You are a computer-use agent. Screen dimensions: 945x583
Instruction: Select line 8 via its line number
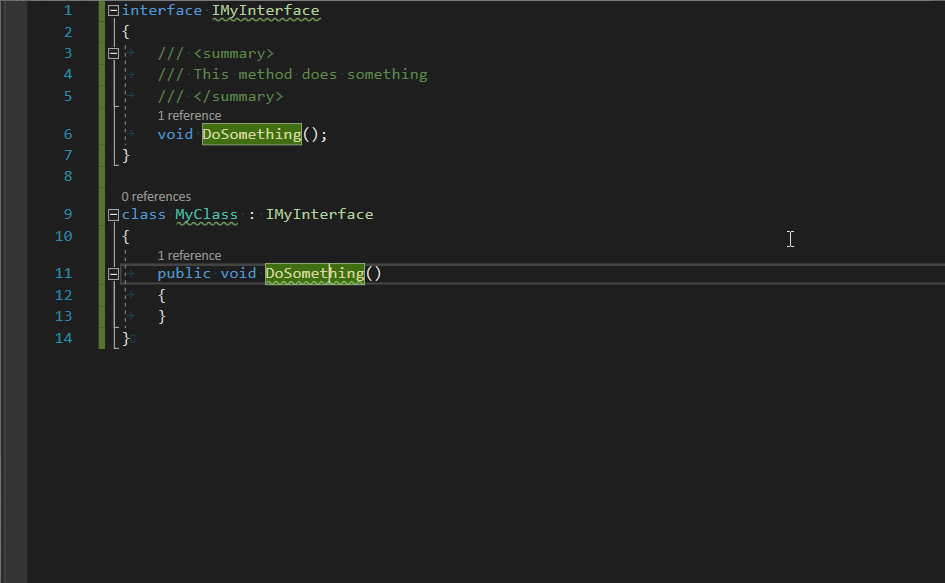tap(68, 177)
